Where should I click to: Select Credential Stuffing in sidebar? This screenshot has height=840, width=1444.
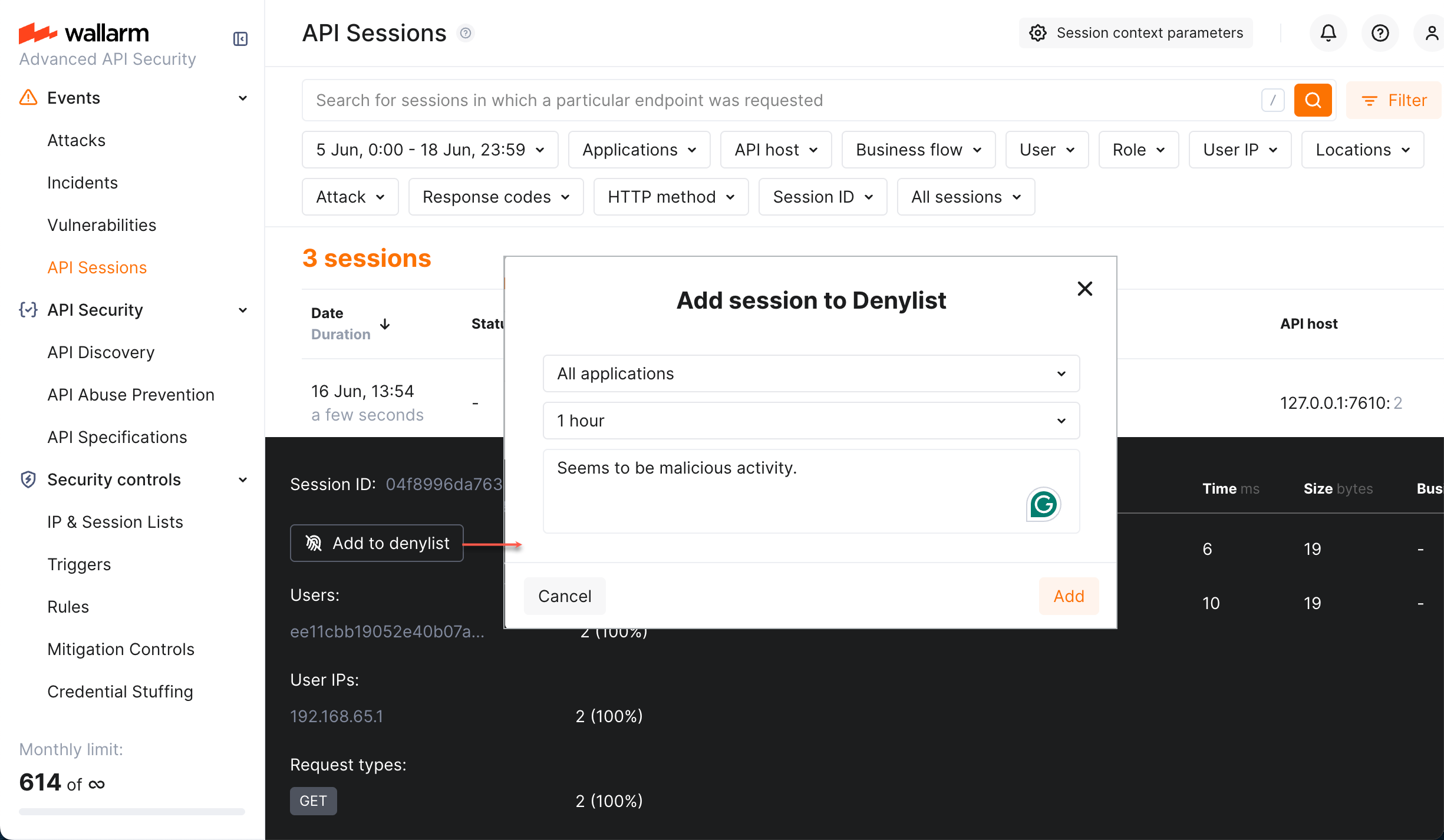[x=120, y=691]
